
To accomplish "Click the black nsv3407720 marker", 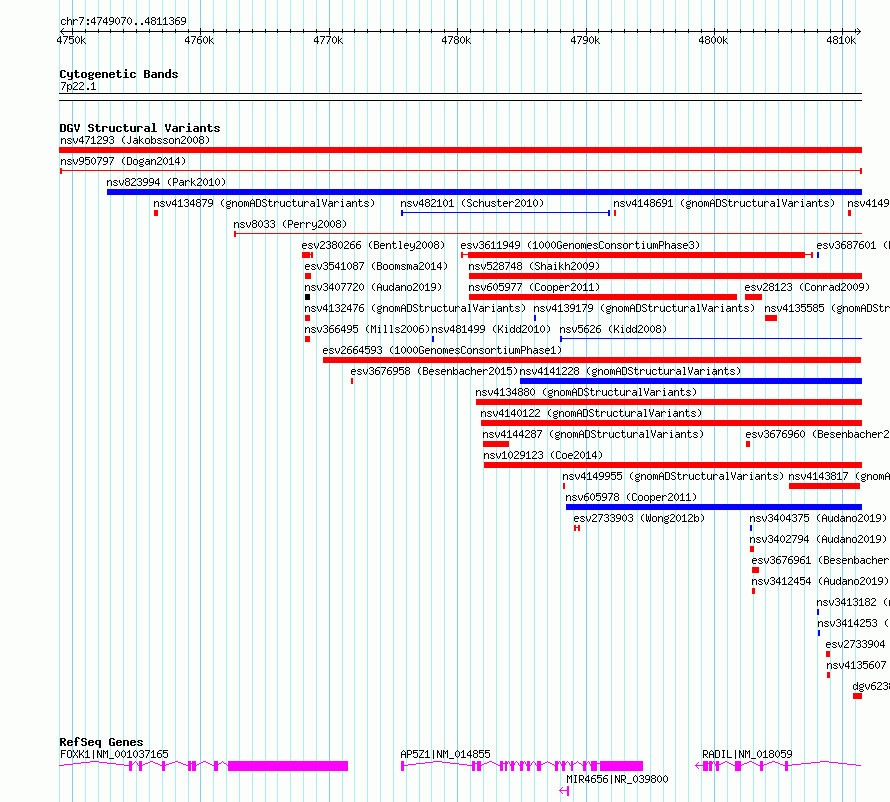I will (308, 297).
